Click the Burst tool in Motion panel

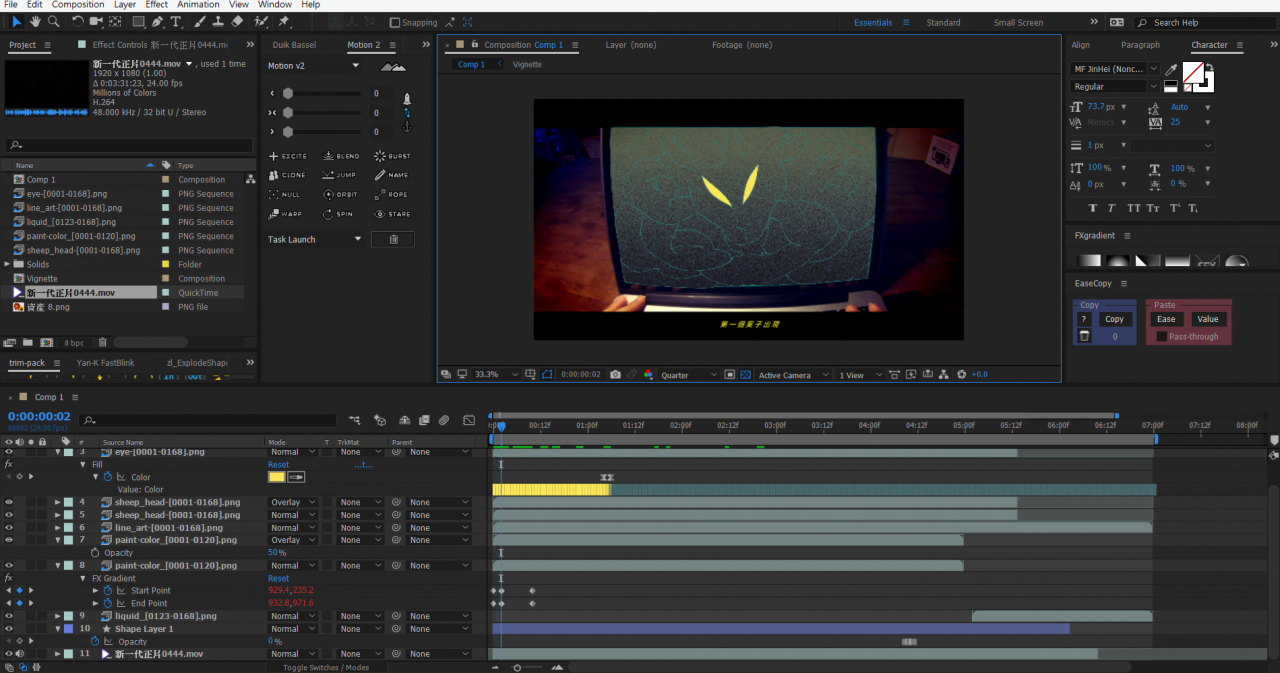pos(392,156)
